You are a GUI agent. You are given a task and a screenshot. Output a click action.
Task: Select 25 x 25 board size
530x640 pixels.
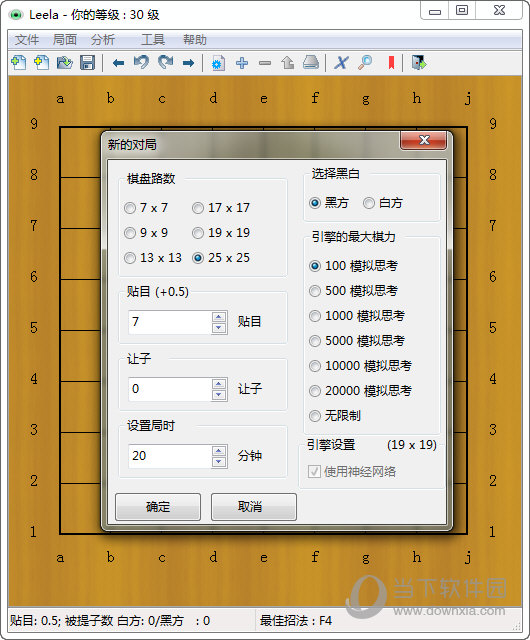click(x=221, y=258)
